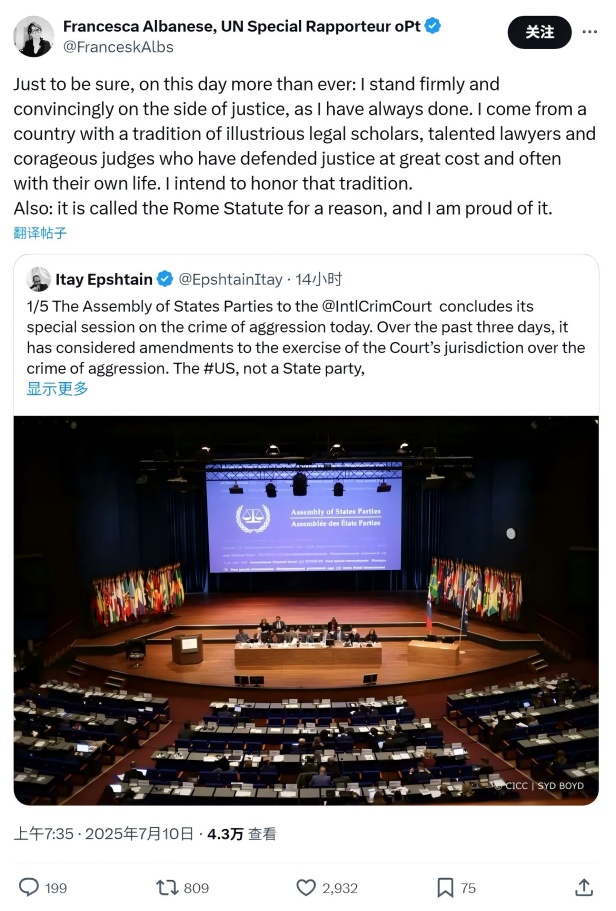Click the 关注 follow button

click(x=539, y=32)
